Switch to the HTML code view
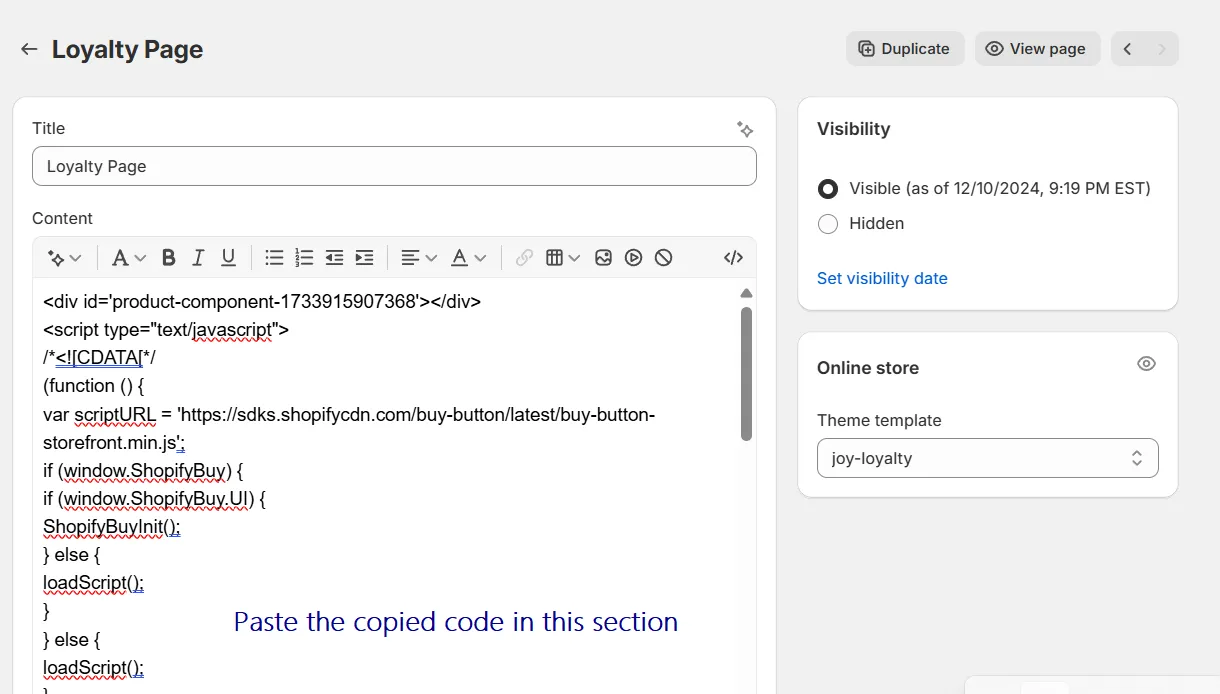The height and width of the screenshot is (694, 1220). coord(733,258)
